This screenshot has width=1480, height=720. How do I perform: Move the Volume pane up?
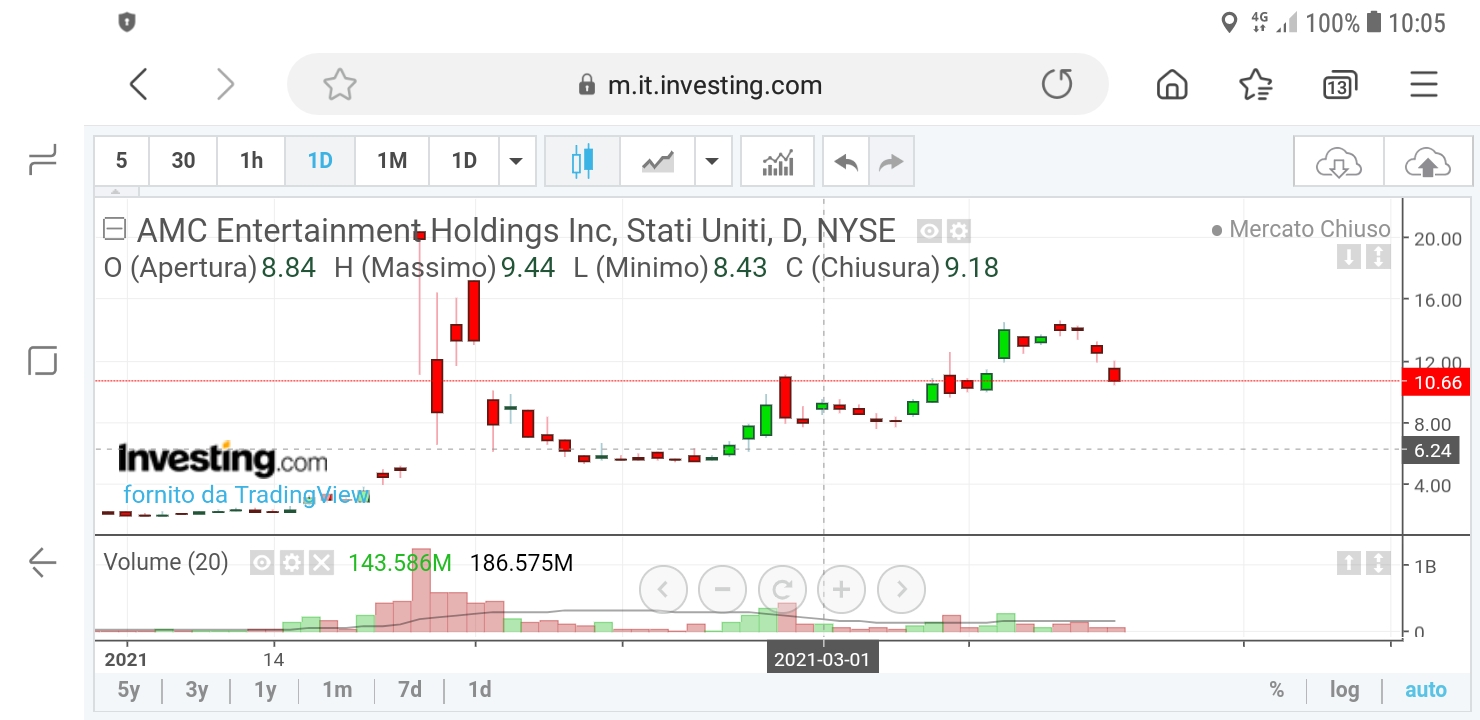click(x=1349, y=563)
